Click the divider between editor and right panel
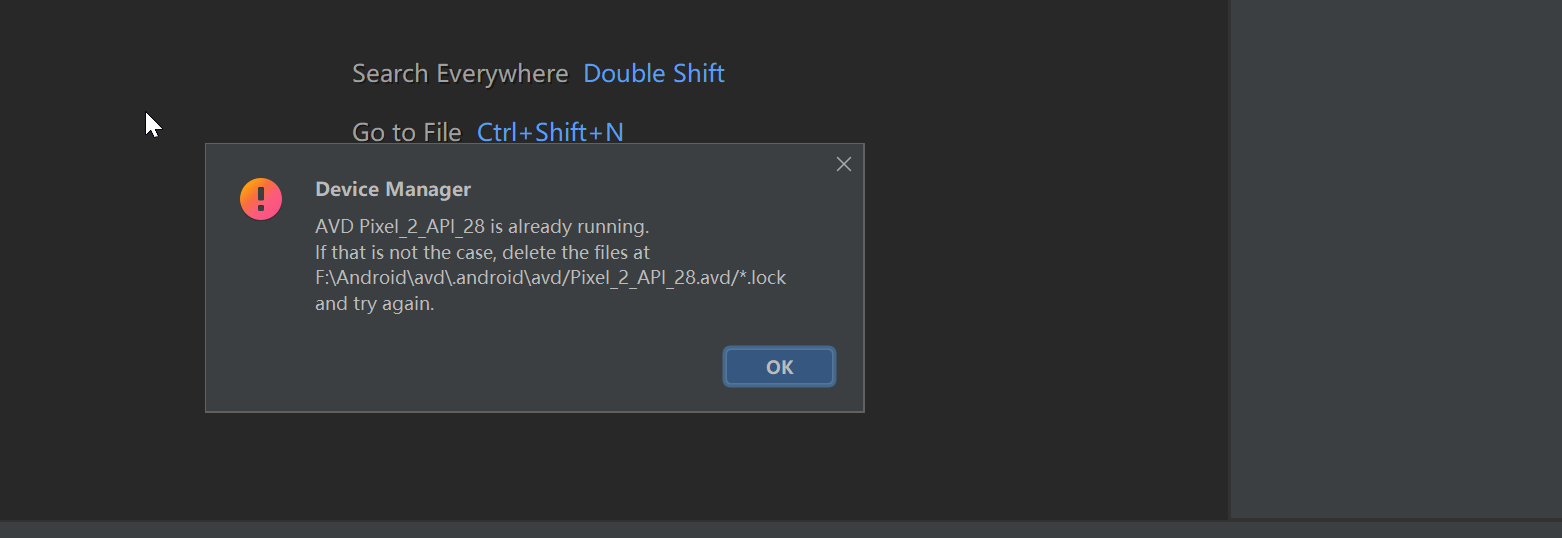This screenshot has width=1562, height=538. coord(1229,260)
